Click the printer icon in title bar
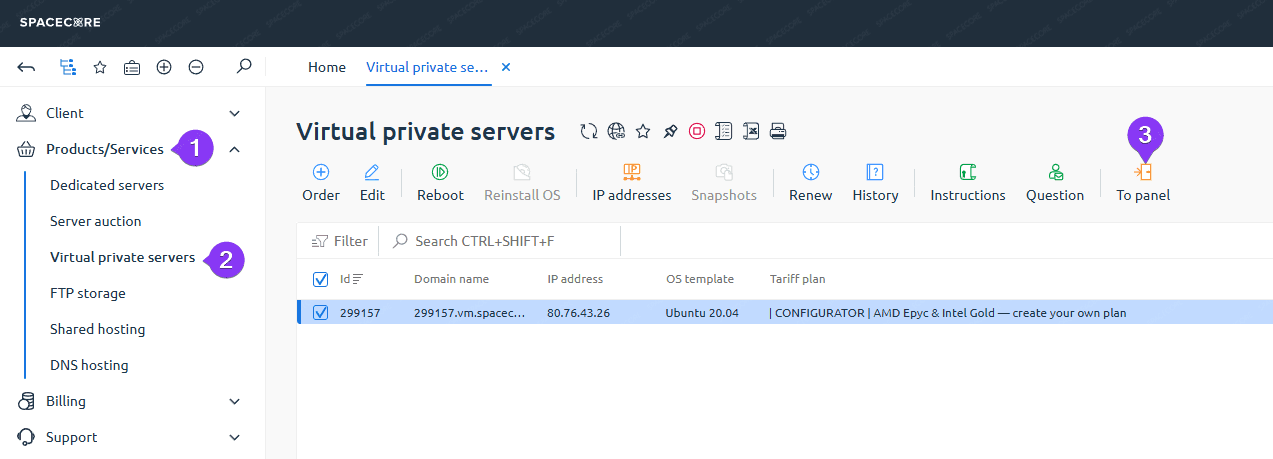 tap(779, 131)
